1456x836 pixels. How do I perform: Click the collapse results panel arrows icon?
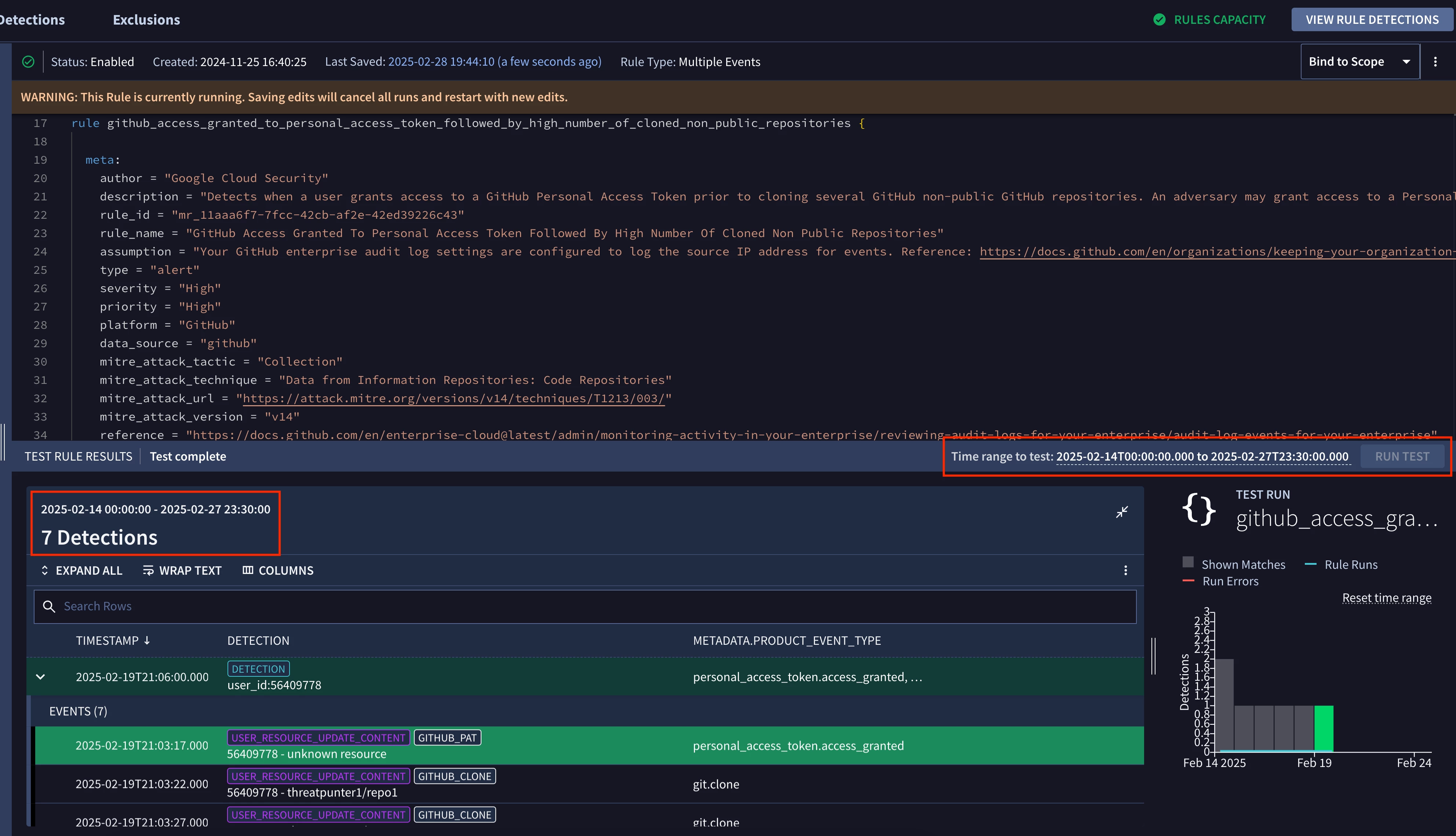1121,512
